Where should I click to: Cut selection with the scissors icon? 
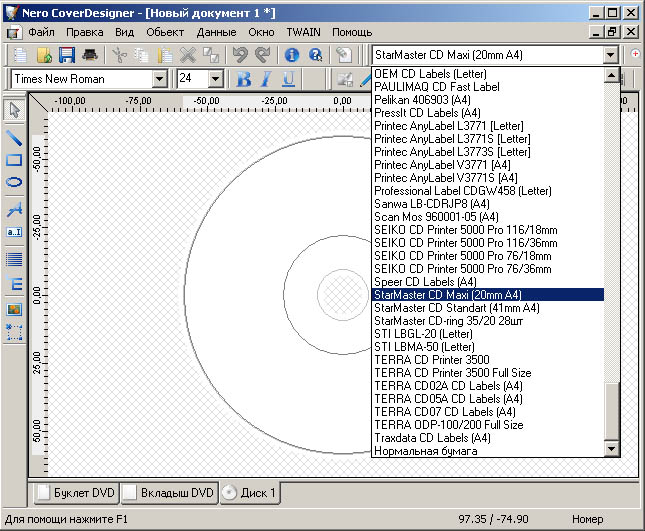click(x=120, y=55)
